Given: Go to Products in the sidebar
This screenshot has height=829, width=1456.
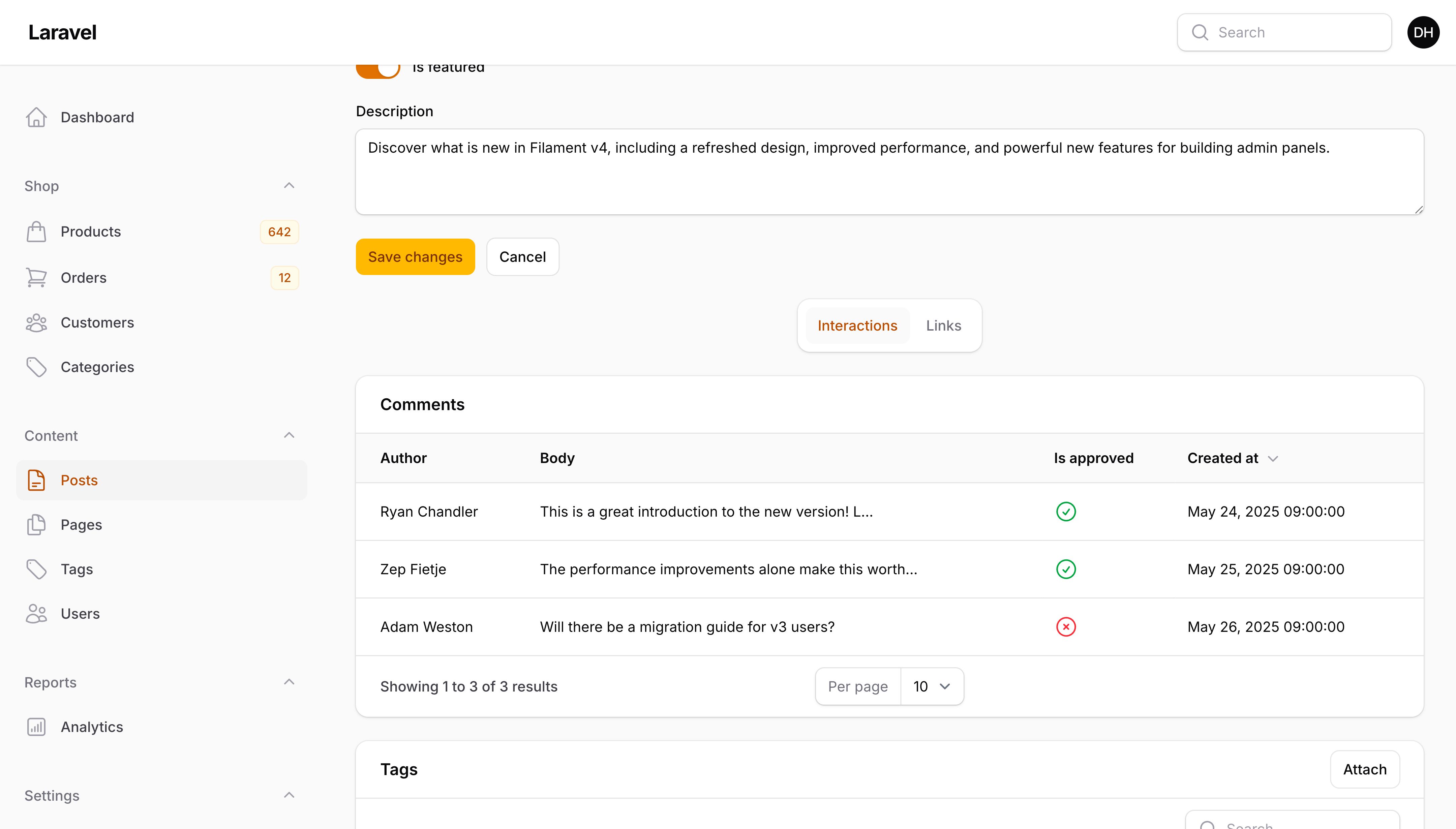Looking at the screenshot, I should click(x=162, y=232).
